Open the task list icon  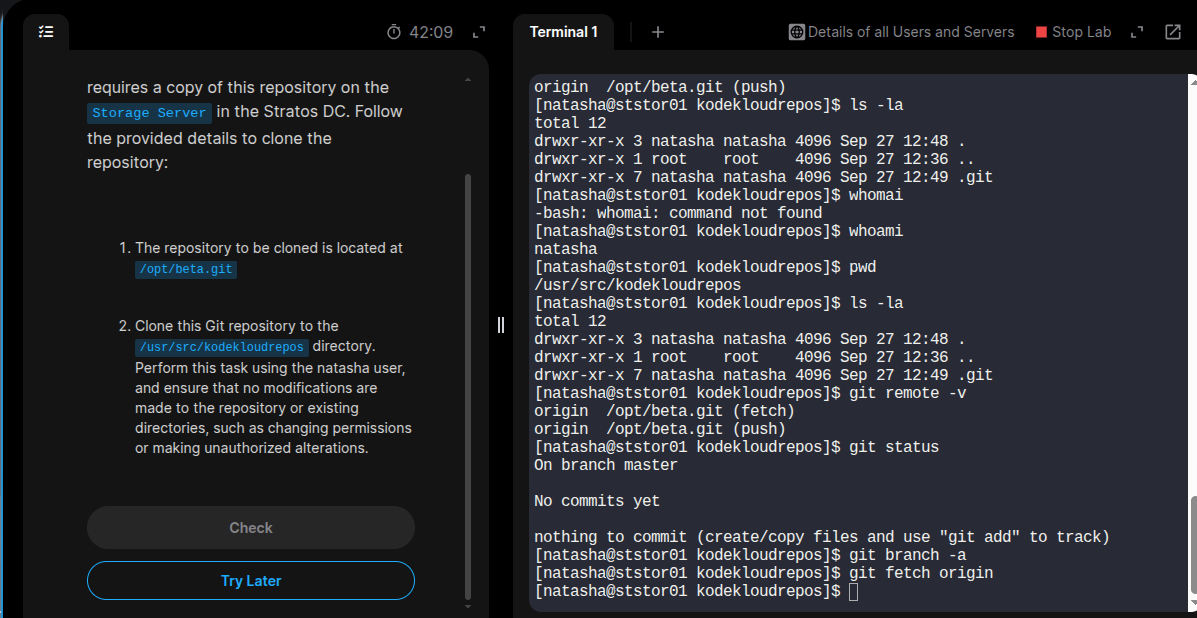pos(46,32)
